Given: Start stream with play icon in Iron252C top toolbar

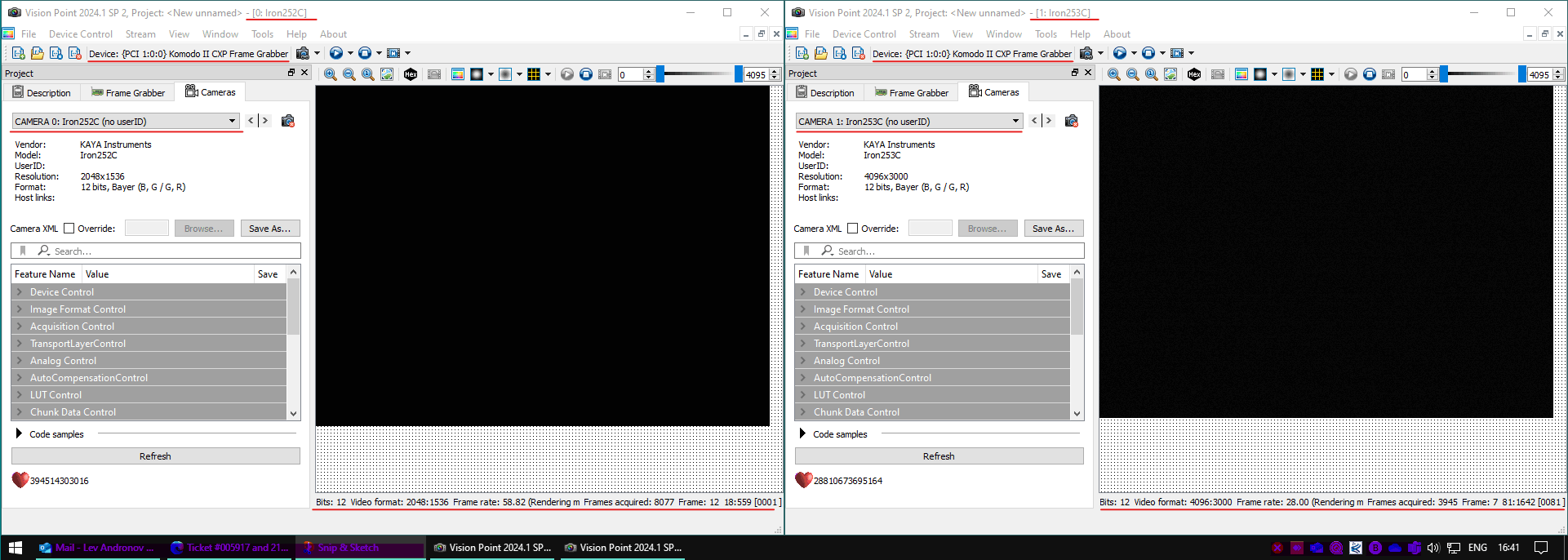Looking at the screenshot, I should [335, 53].
